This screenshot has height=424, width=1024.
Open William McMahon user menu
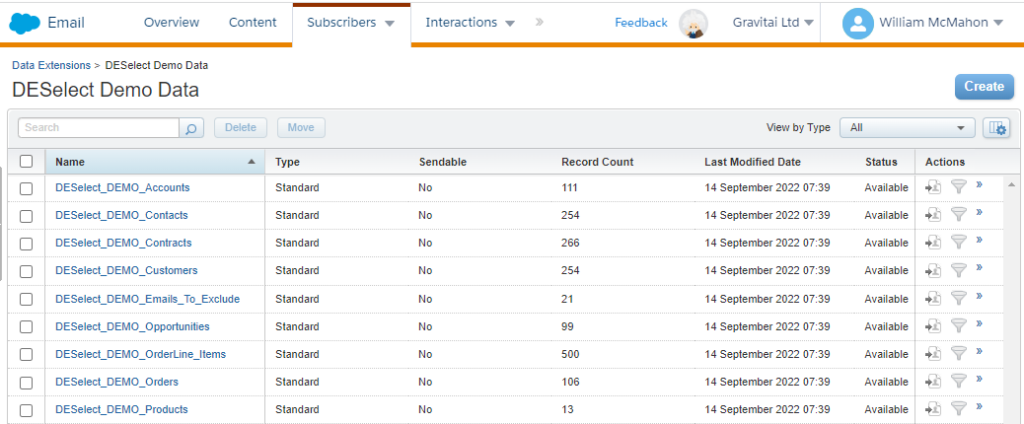(923, 23)
